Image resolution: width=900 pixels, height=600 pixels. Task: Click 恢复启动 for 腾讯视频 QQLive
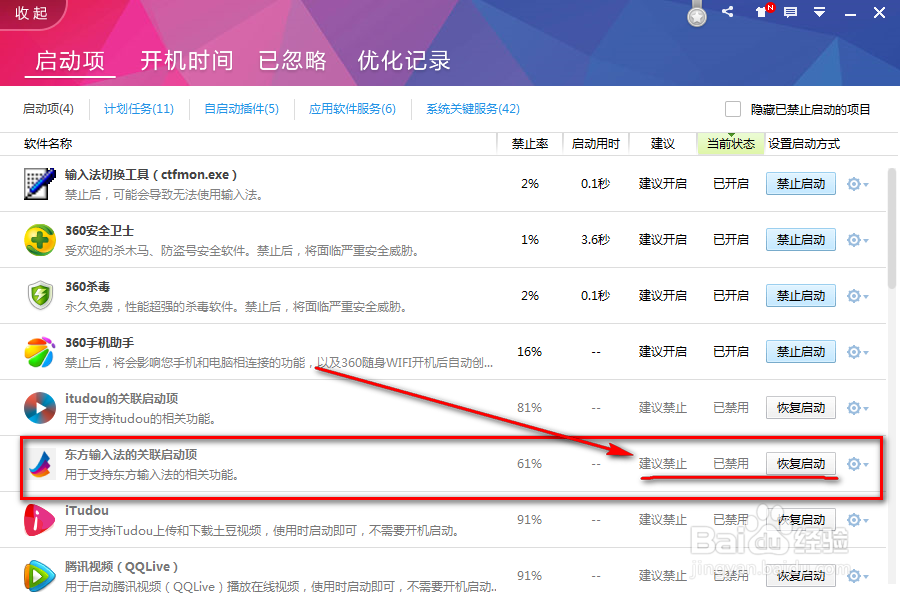click(801, 575)
